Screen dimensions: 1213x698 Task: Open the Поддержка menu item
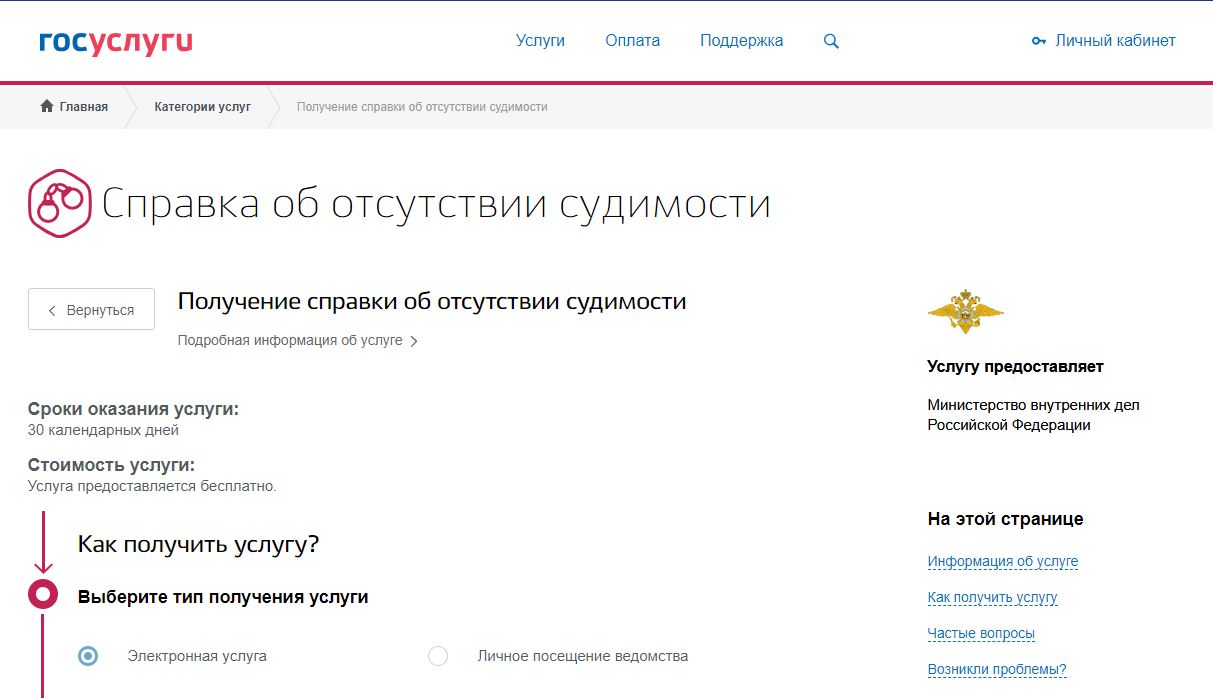click(x=741, y=41)
